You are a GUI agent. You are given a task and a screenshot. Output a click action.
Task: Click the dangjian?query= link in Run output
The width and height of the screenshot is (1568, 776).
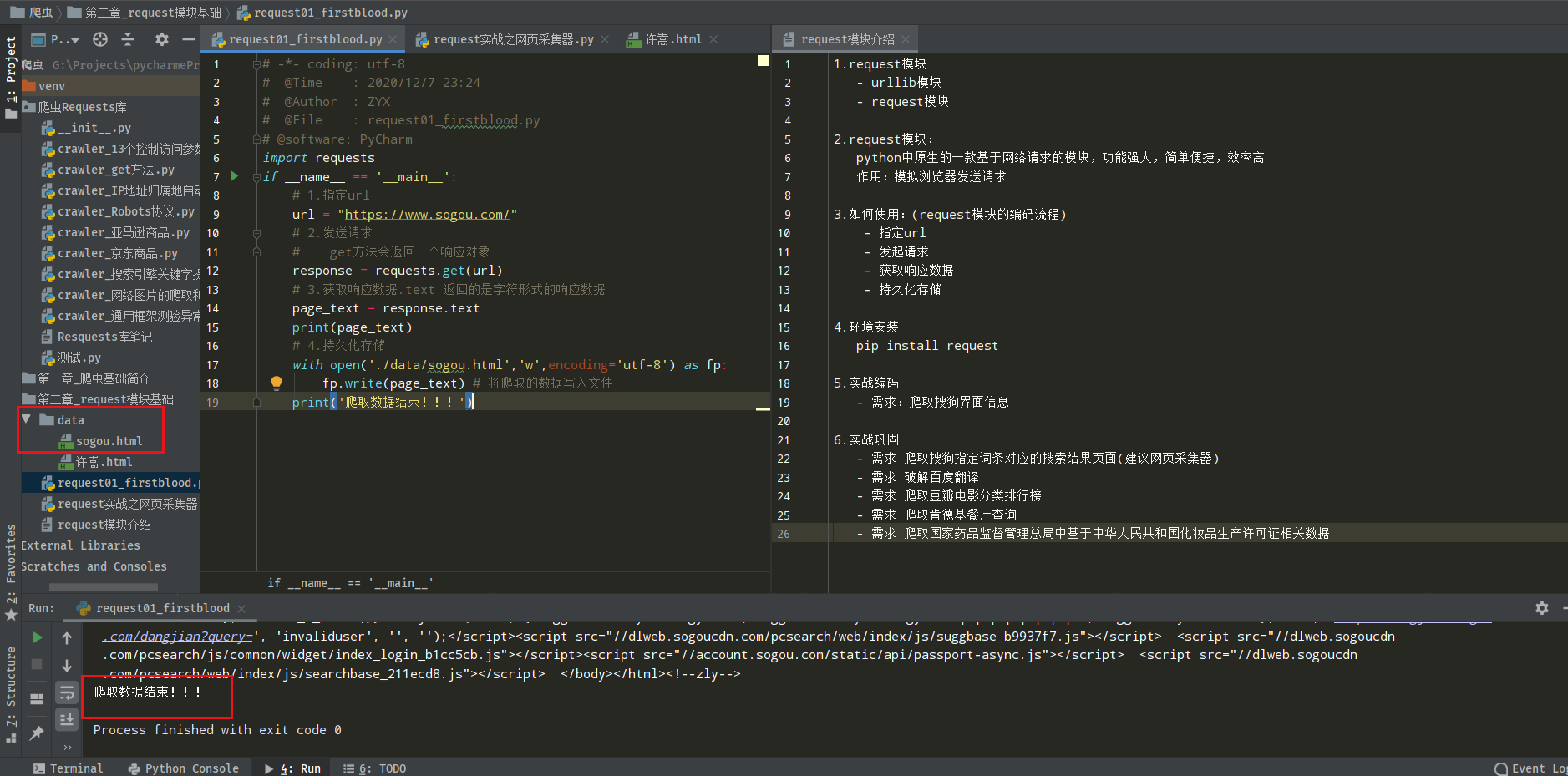178,637
